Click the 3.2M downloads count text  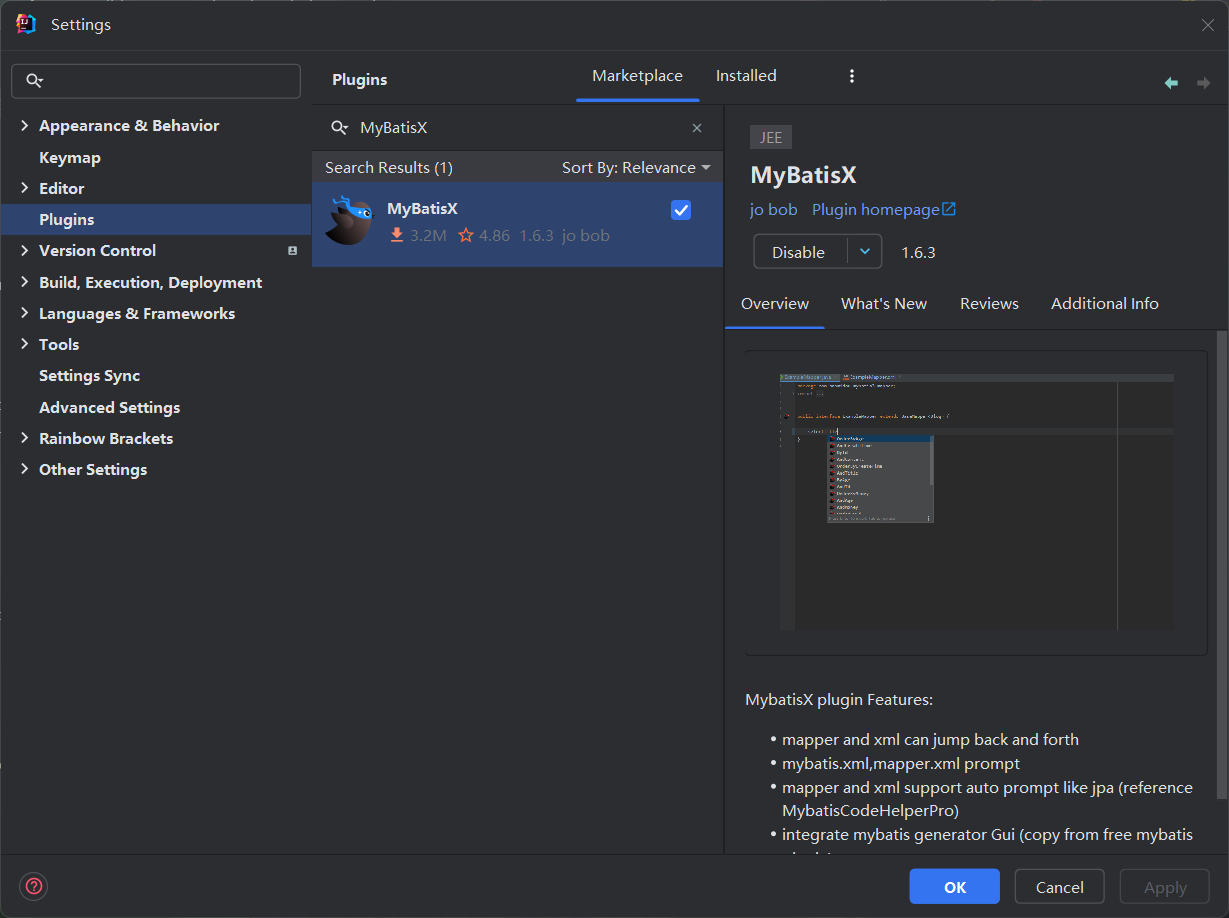[x=428, y=236]
